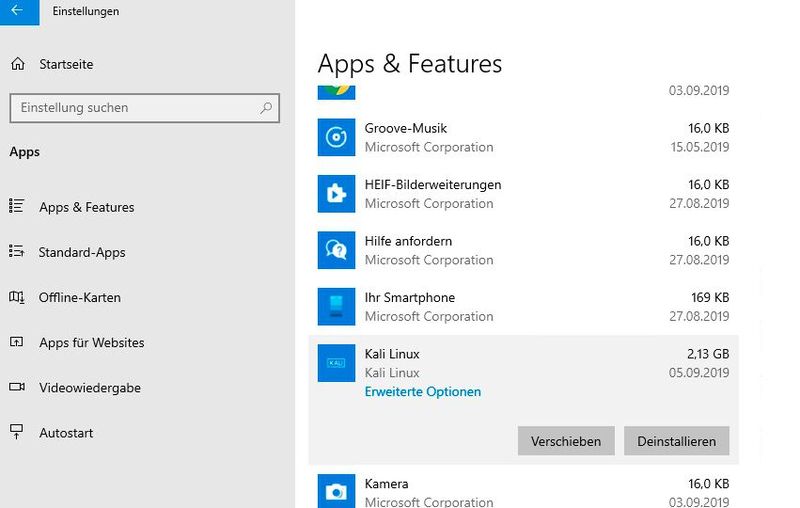The width and height of the screenshot is (800, 508).
Task: Select the Videowiedergabe camera icon
Action: [x=16, y=387]
